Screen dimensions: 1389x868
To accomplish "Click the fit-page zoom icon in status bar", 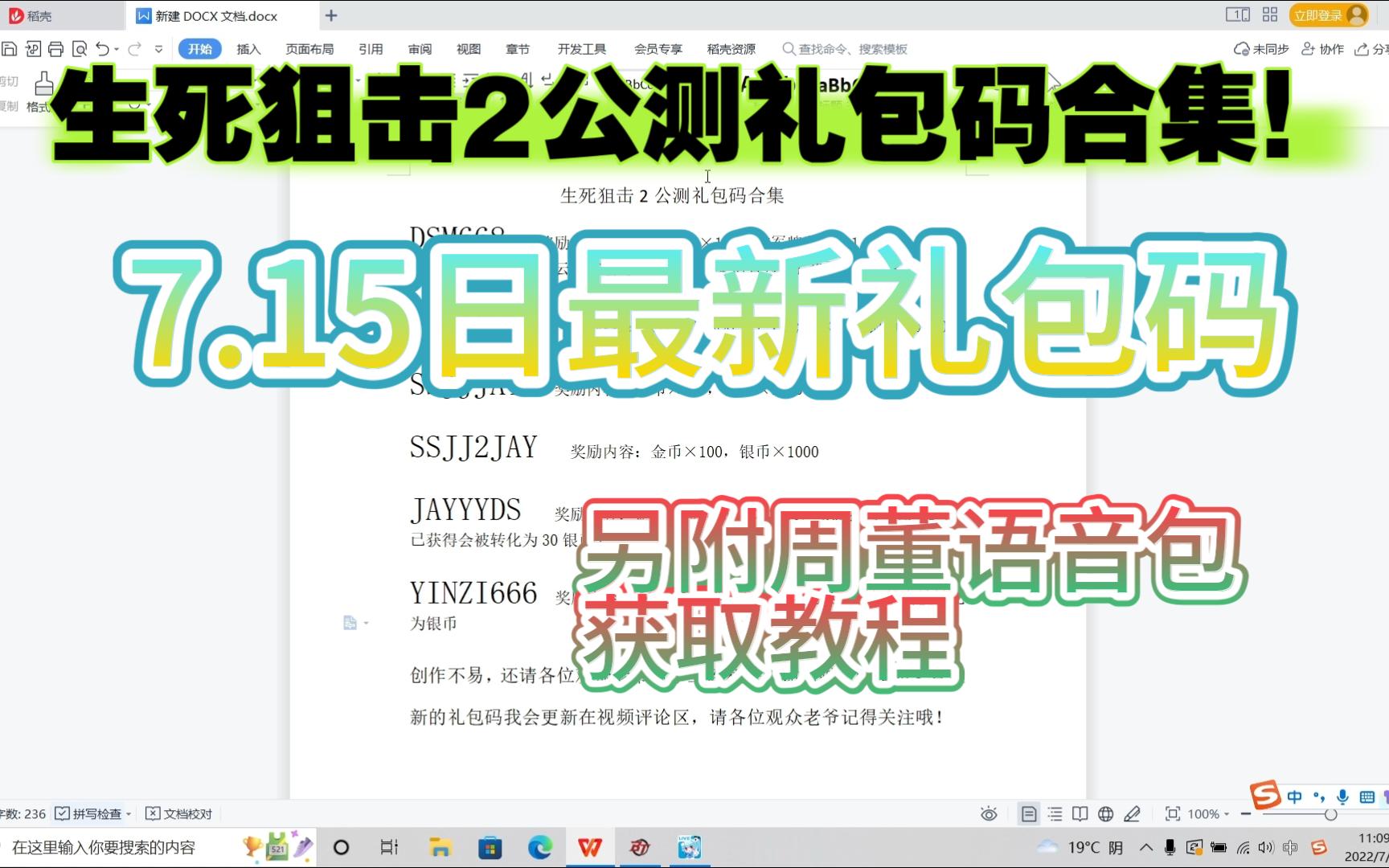I will click(1173, 814).
